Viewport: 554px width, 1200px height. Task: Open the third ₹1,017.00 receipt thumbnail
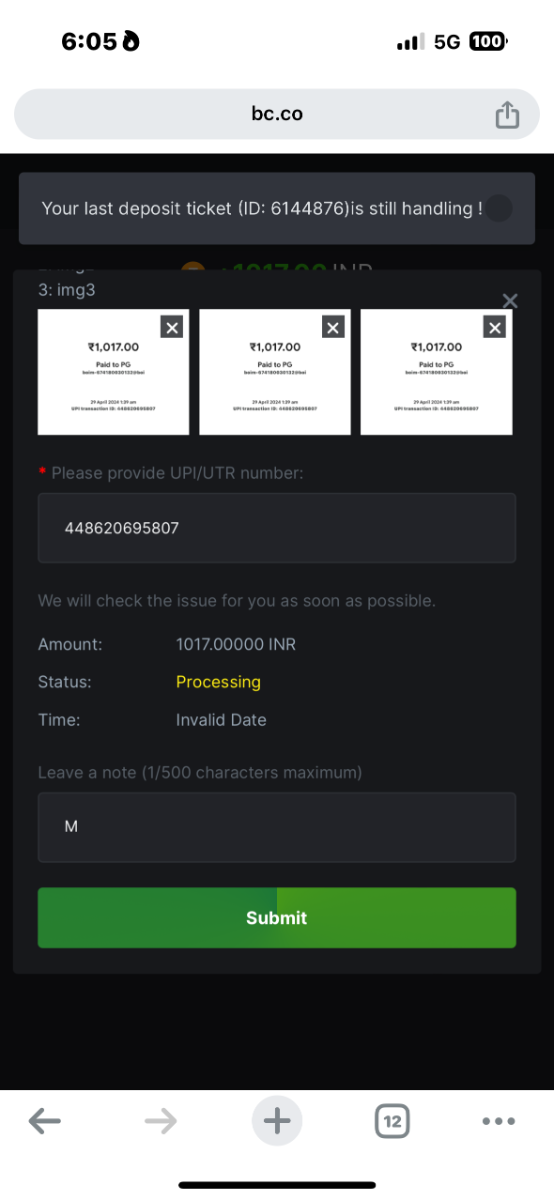pos(436,372)
